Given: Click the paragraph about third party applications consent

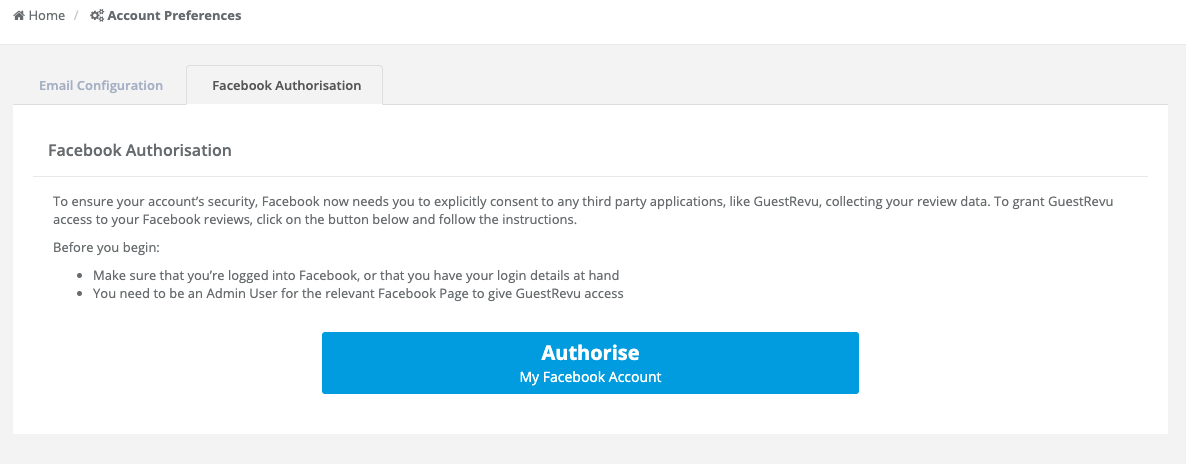Looking at the screenshot, I should [x=583, y=211].
